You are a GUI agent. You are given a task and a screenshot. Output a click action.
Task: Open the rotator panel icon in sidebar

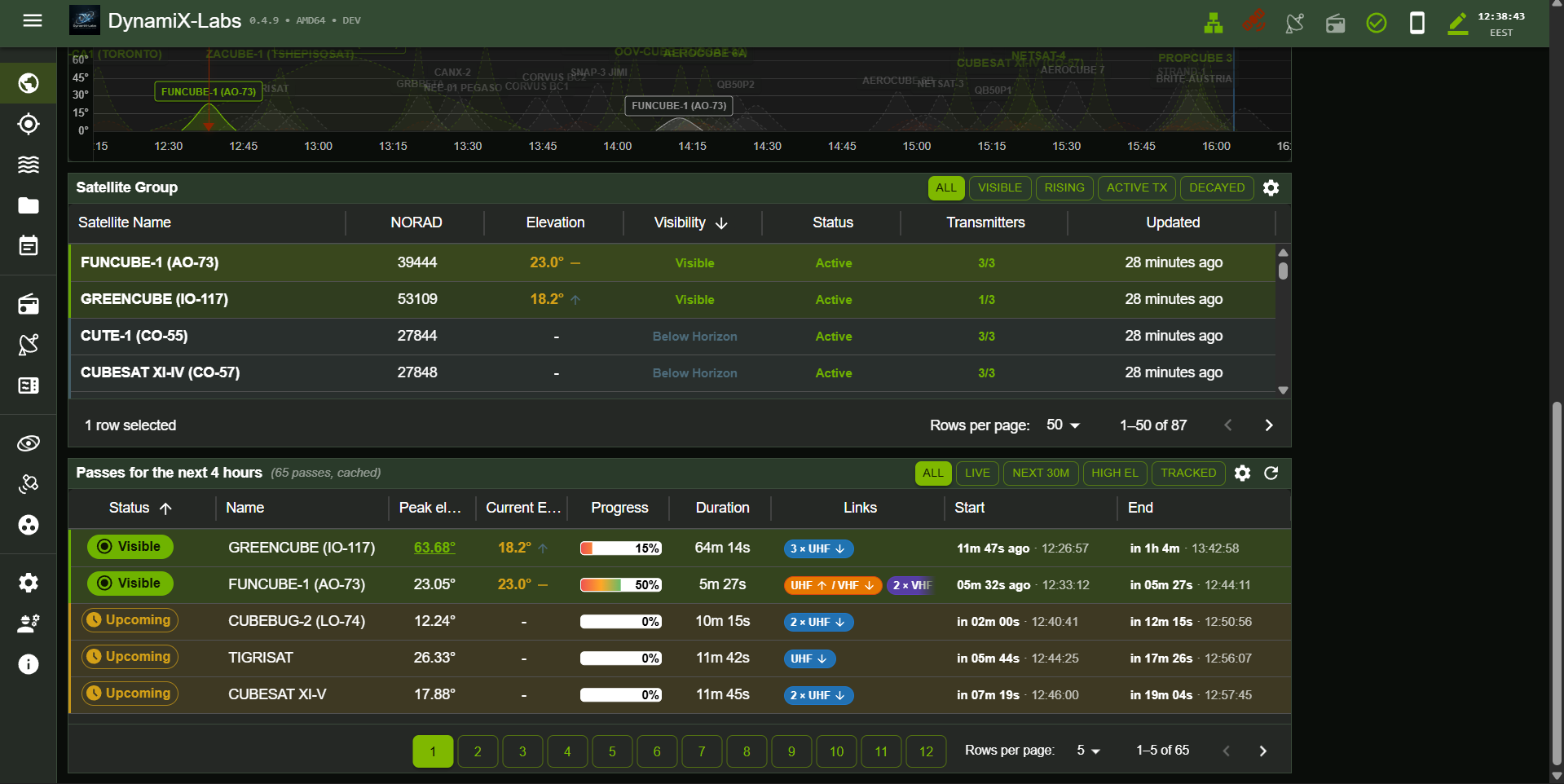pyautogui.click(x=29, y=385)
